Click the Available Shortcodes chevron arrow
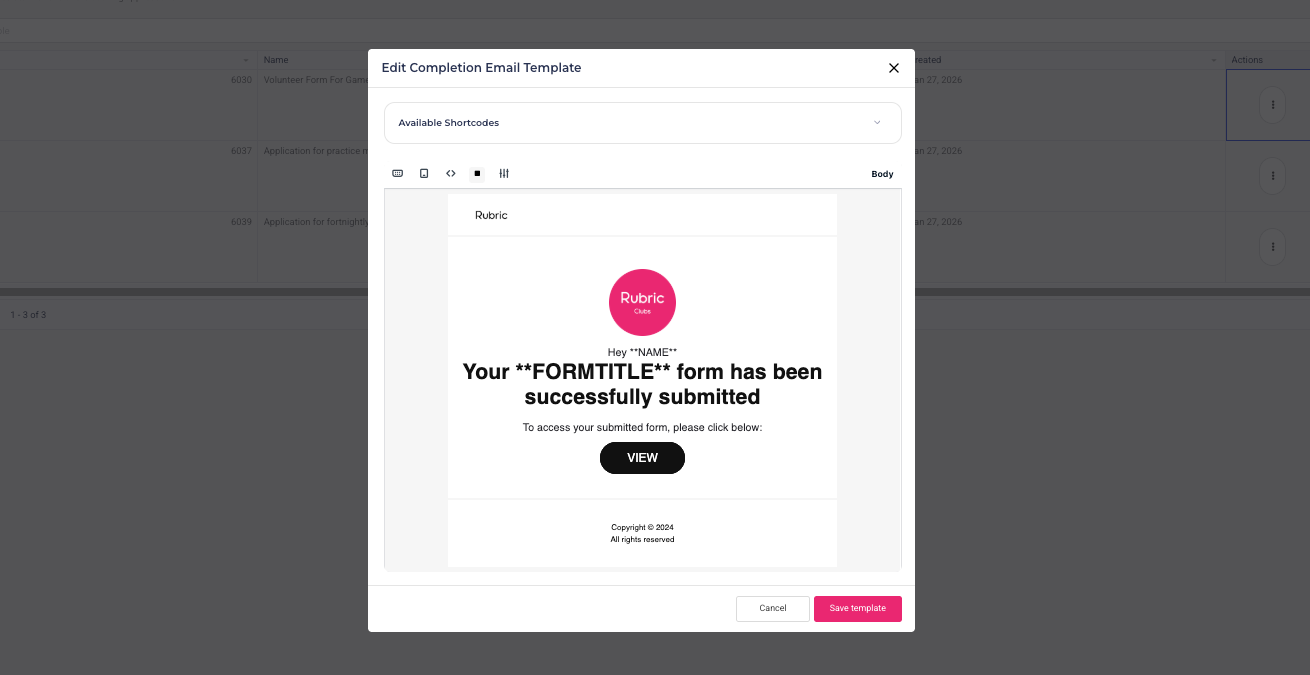 [877, 123]
